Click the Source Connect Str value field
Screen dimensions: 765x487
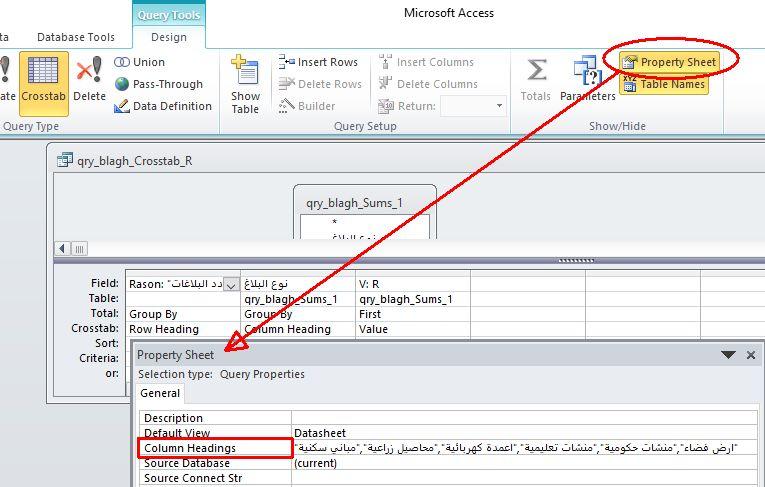(x=524, y=478)
